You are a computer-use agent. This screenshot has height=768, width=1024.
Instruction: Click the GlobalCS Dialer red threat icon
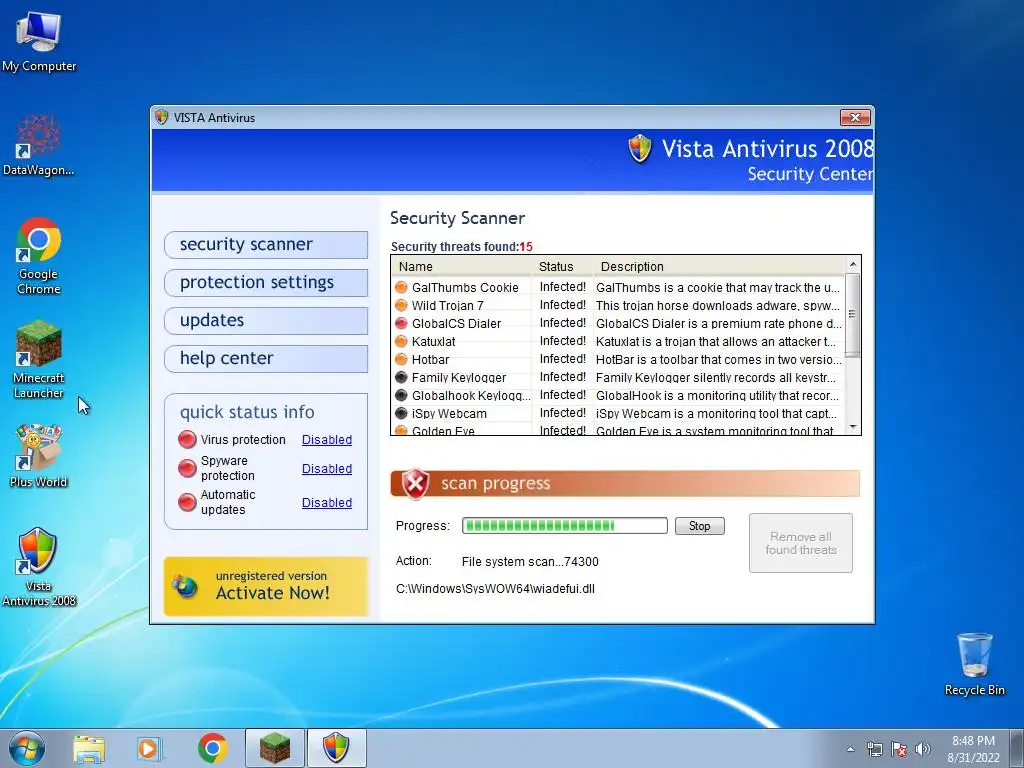(x=401, y=323)
